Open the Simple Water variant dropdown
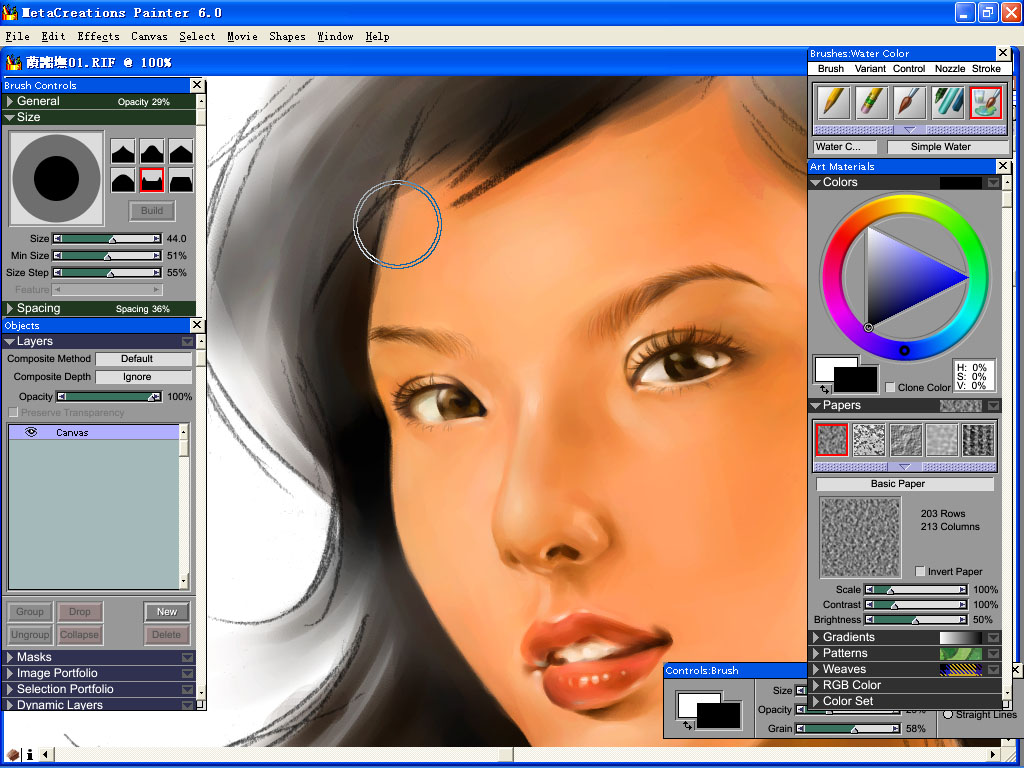 tap(948, 147)
